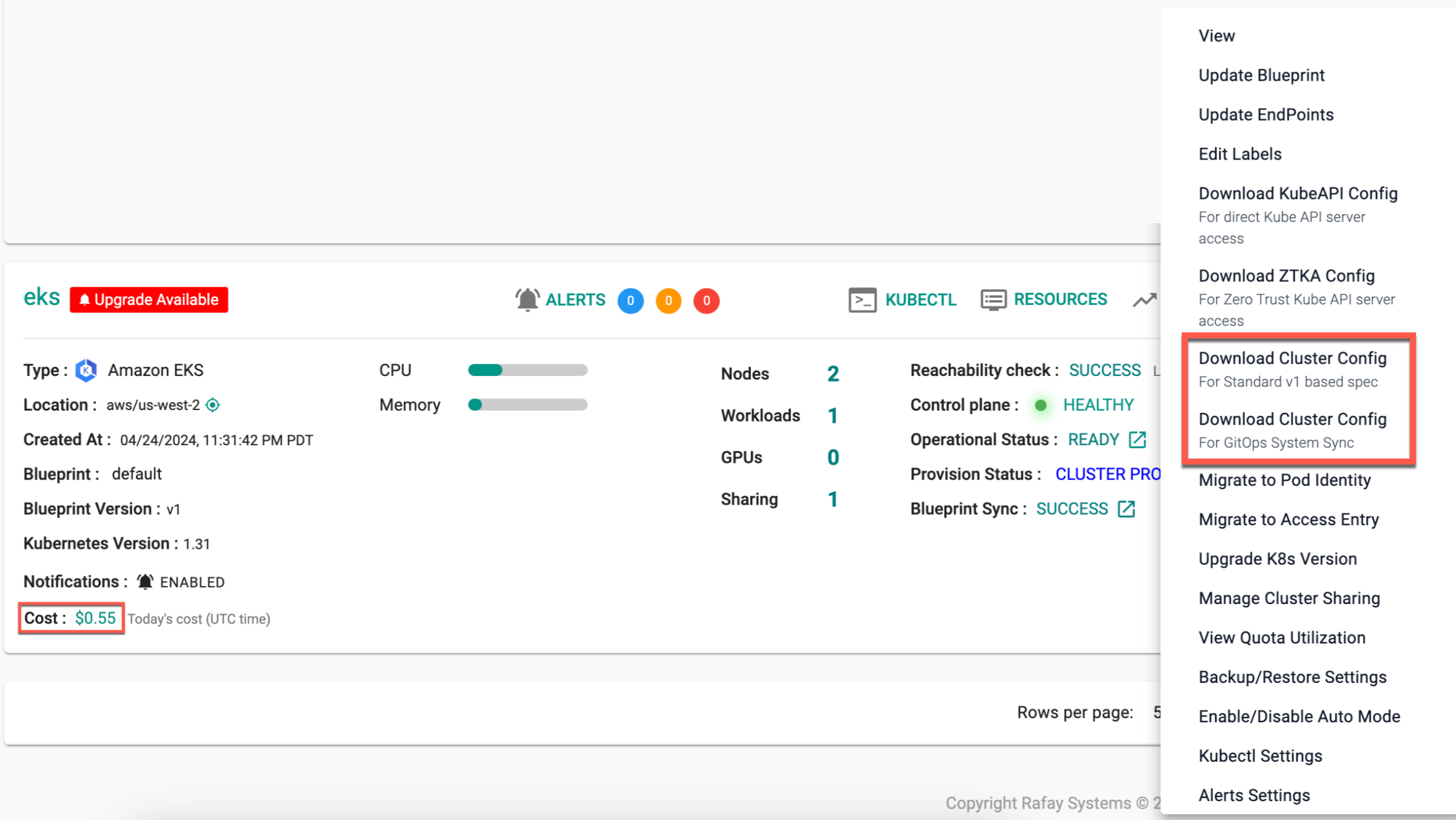Open Blueprint Sync SUCCESS external link icon
1456x820 pixels.
[1127, 509]
